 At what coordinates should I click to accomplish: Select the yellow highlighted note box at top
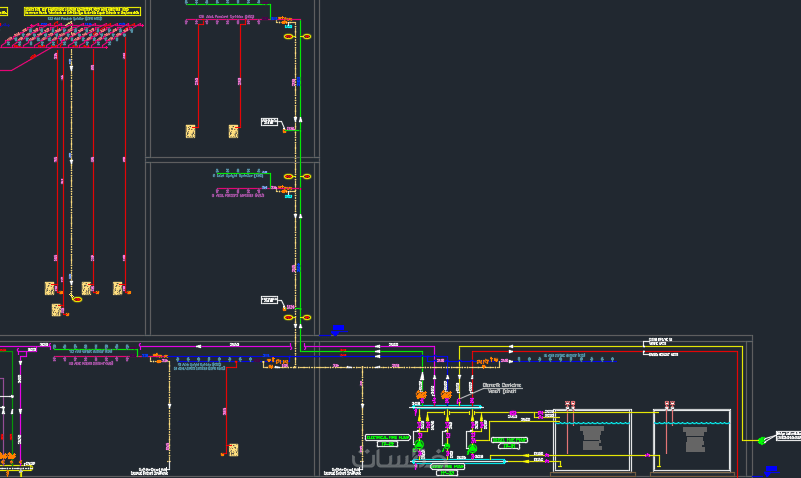[x=82, y=11]
